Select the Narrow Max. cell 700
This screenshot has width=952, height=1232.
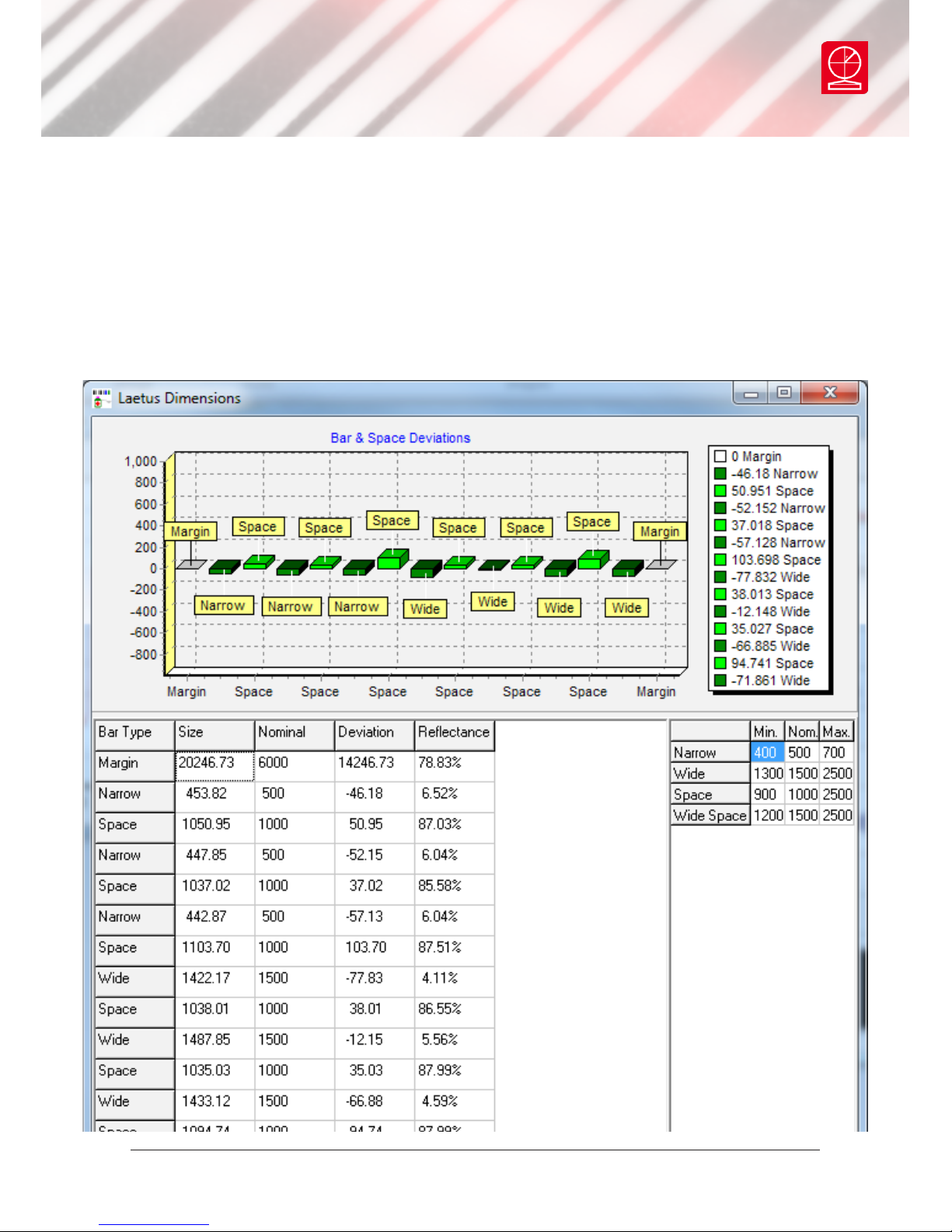837,753
